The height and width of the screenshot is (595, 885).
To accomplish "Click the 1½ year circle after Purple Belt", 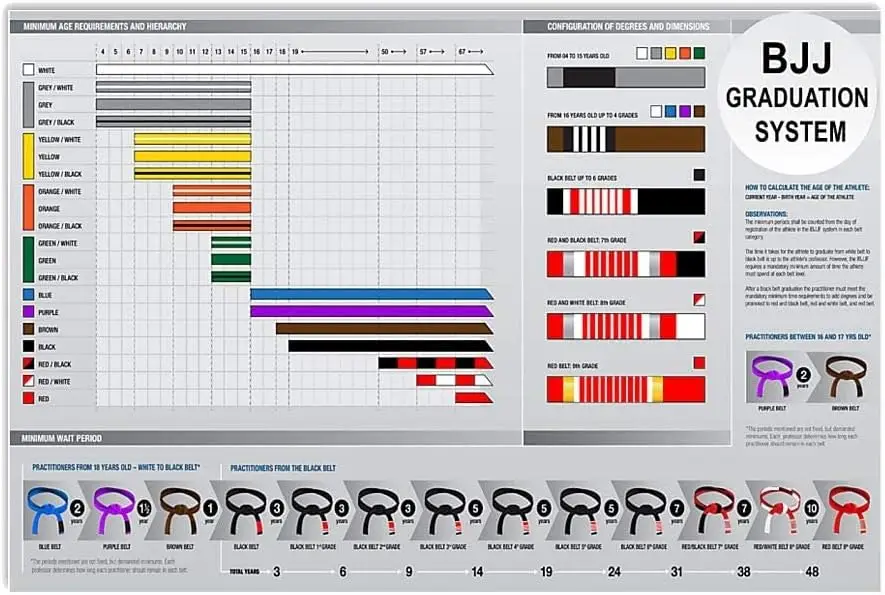I will pos(143,509).
